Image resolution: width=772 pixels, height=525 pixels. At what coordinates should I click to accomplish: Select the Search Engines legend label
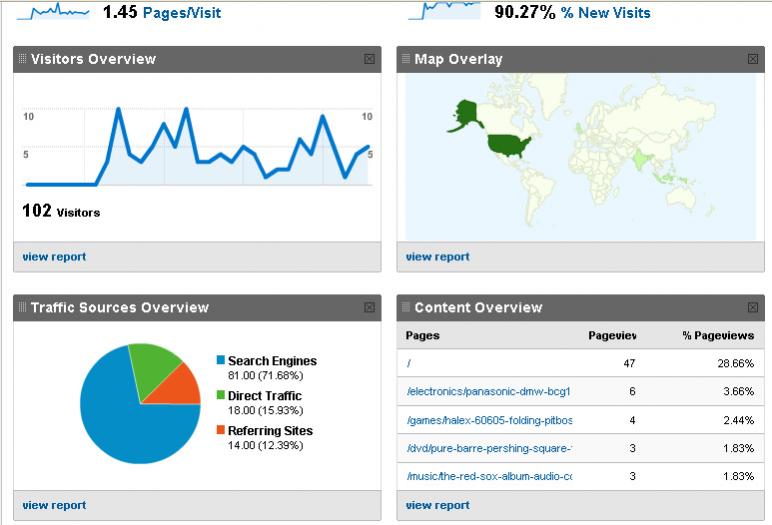click(272, 361)
